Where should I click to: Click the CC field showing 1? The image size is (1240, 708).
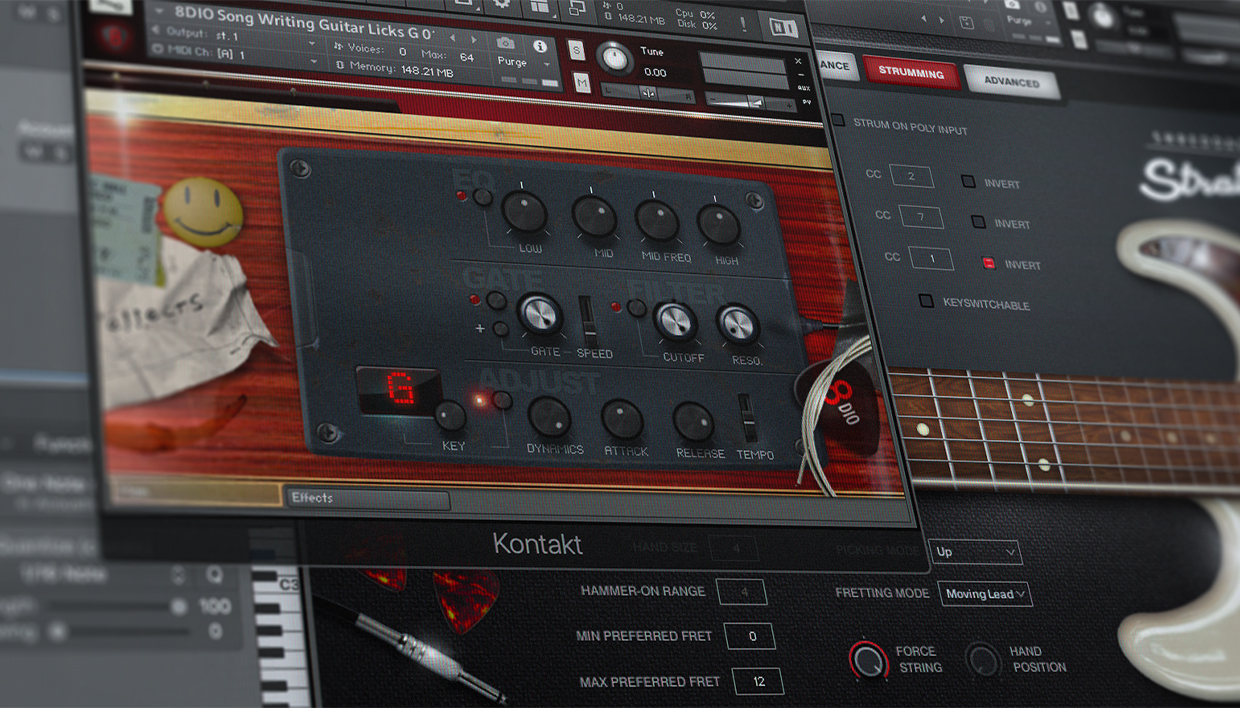pyautogui.click(x=931, y=259)
